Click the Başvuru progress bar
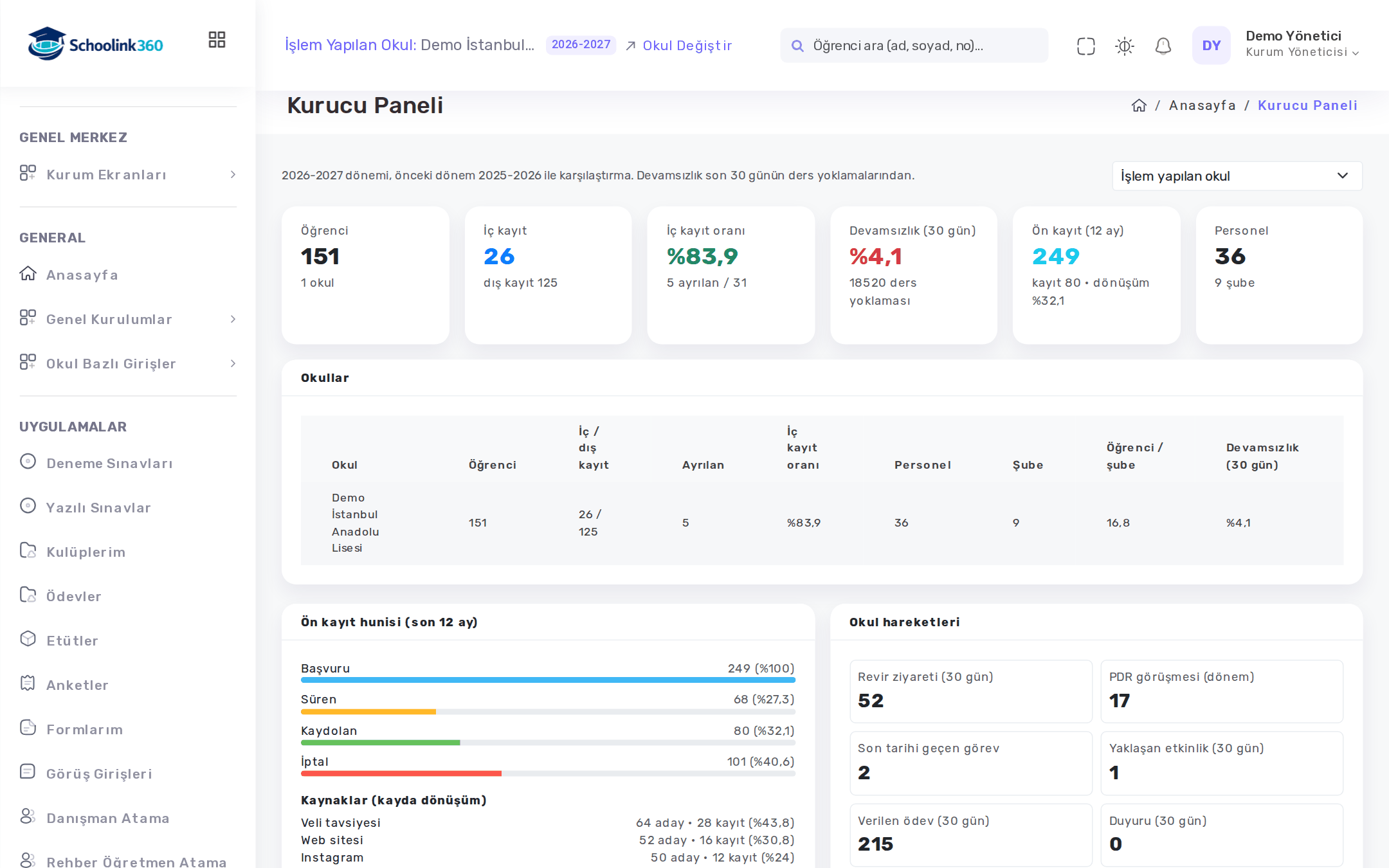The image size is (1389, 868). click(548, 680)
